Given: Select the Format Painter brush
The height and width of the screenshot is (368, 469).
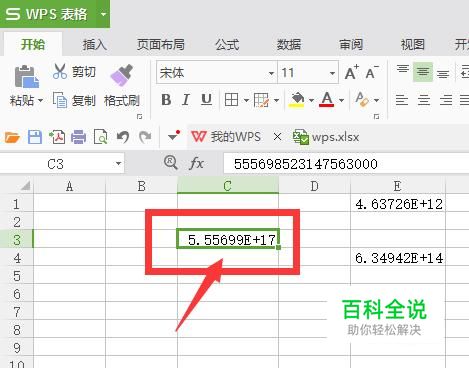Looking at the screenshot, I should 121,75.
